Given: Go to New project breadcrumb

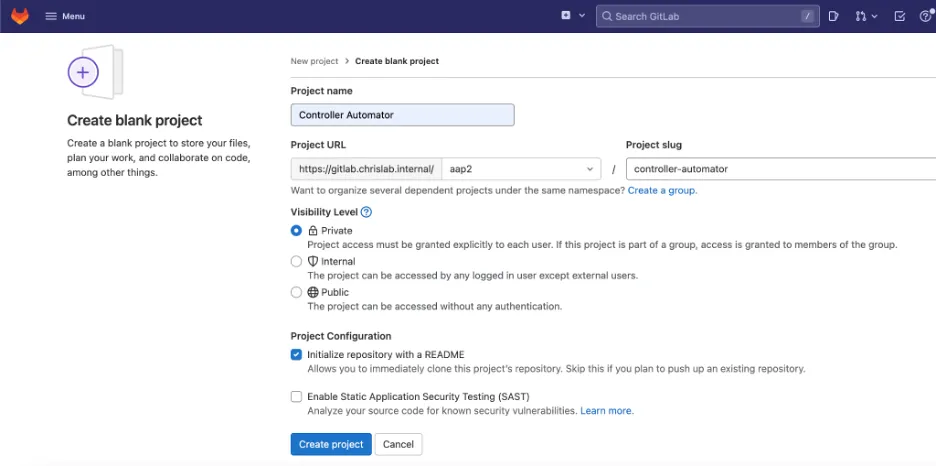Looking at the screenshot, I should click(314, 61).
